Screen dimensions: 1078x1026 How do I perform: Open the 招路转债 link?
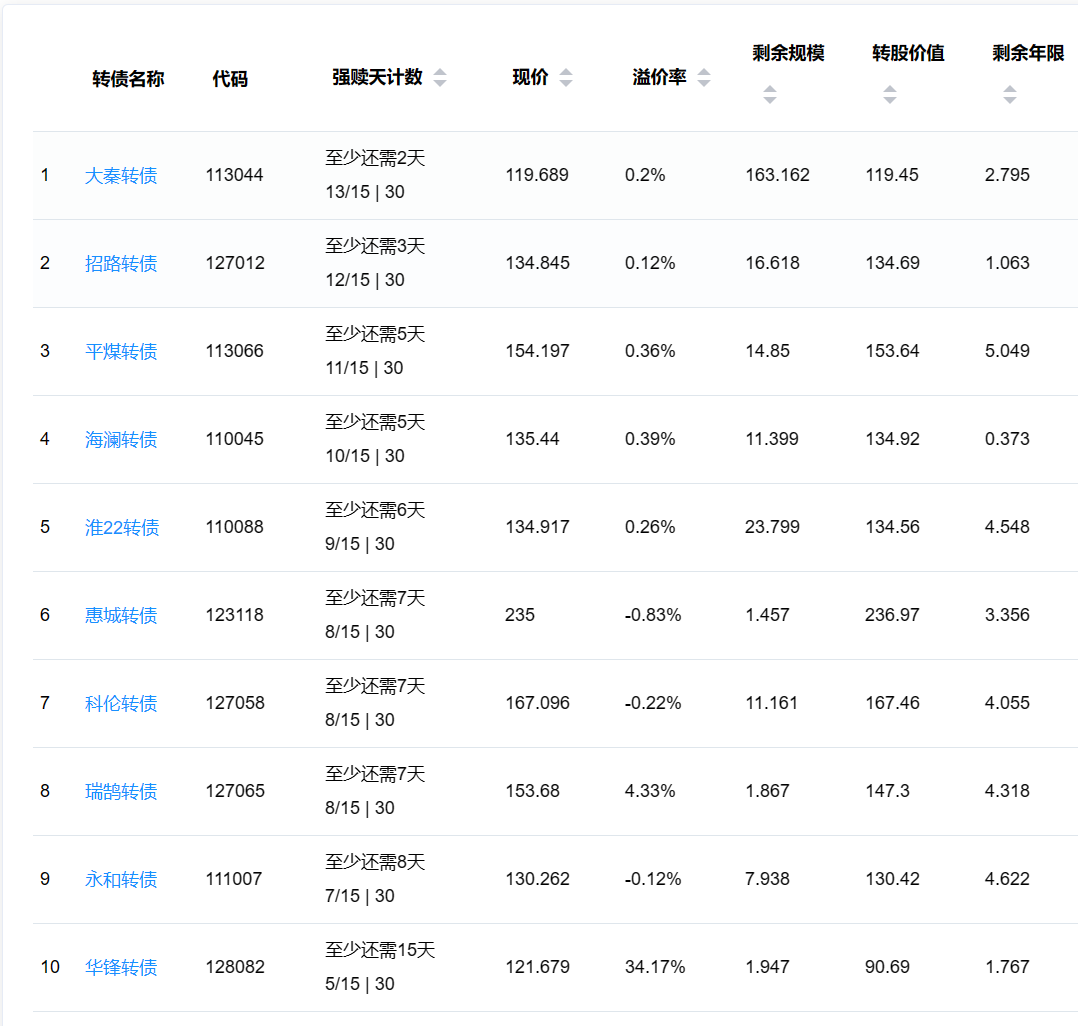coord(121,264)
